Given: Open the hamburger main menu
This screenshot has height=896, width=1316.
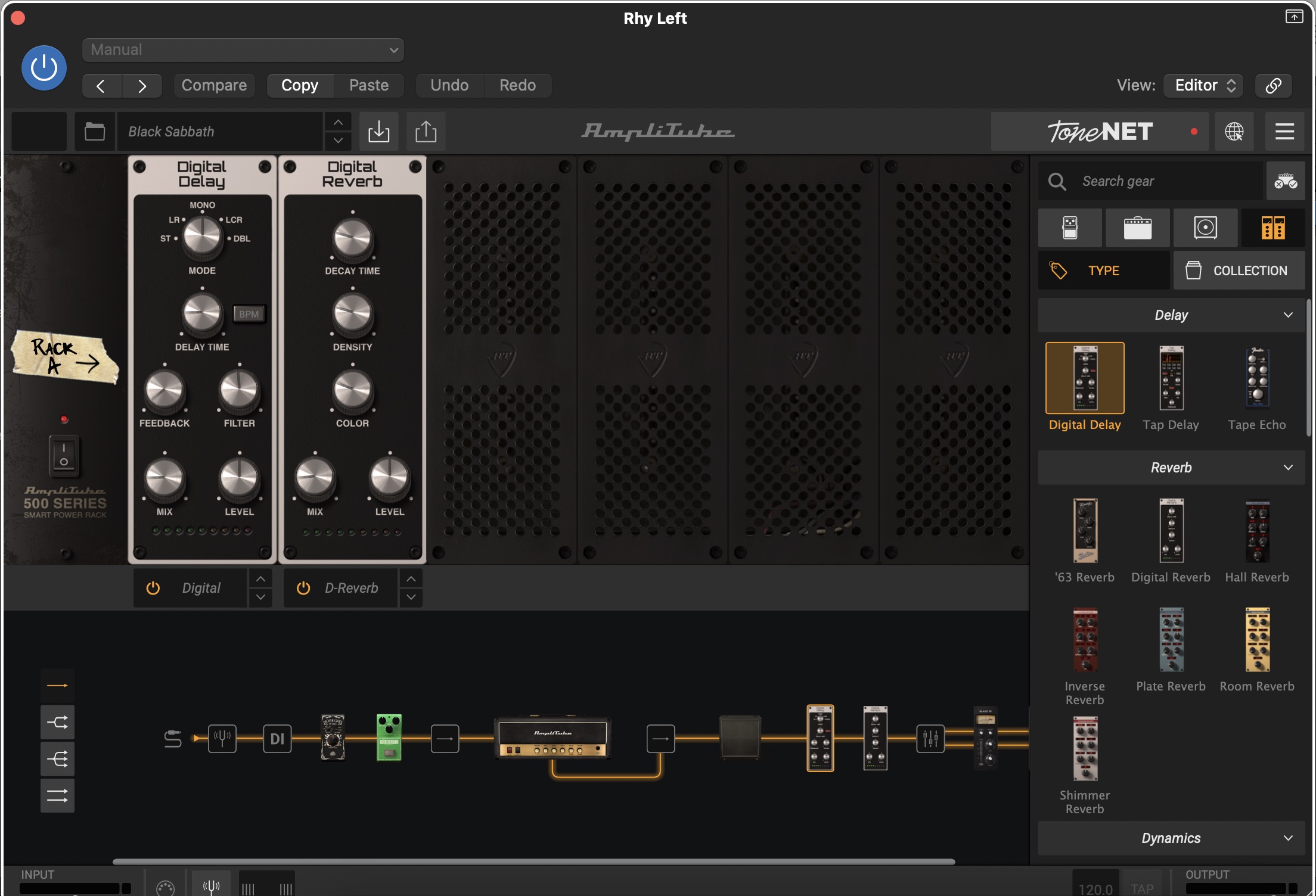Looking at the screenshot, I should (1284, 132).
